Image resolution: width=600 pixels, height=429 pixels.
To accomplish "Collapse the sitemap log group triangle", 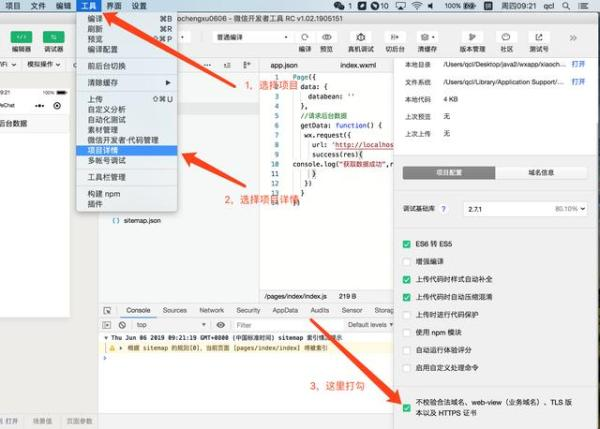I will tap(106, 338).
